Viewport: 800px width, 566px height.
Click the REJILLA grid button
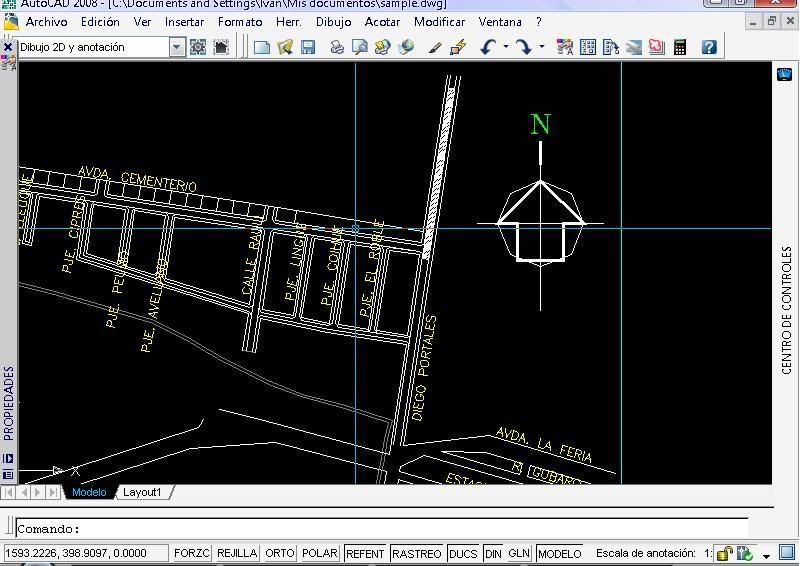(x=237, y=553)
